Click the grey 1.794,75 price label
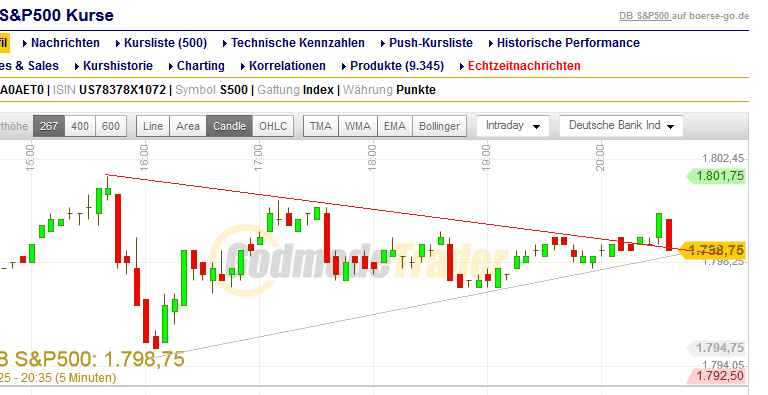Viewport: 768px width, 395px height. [x=716, y=348]
